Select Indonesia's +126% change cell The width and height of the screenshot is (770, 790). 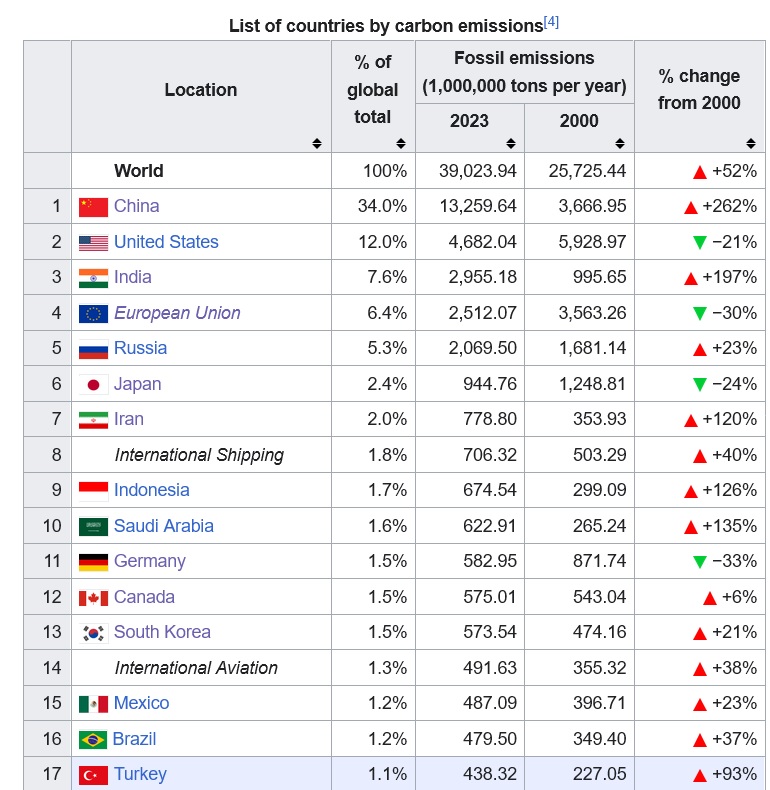pyautogui.click(x=699, y=490)
